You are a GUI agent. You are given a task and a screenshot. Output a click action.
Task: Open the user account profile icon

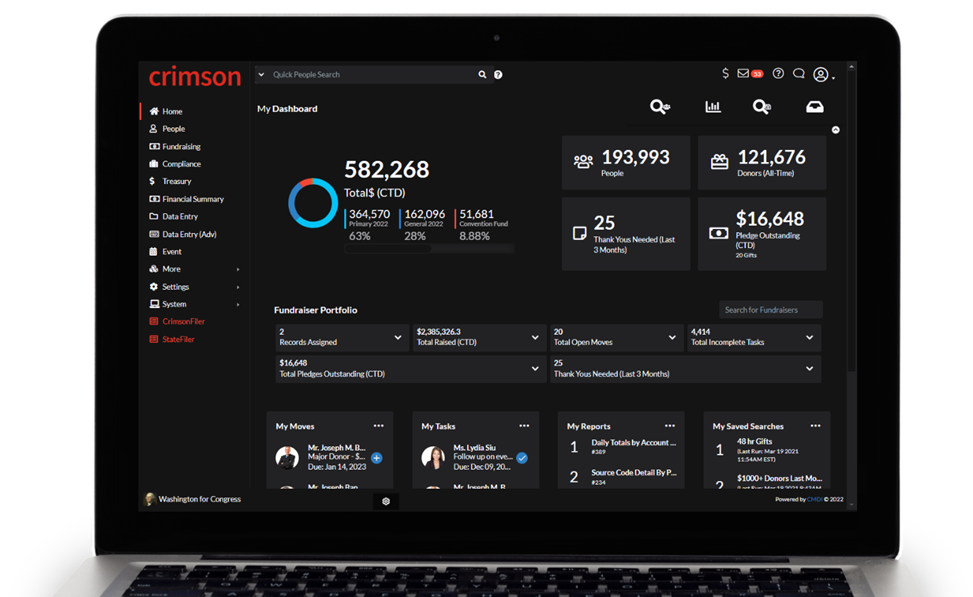point(821,74)
